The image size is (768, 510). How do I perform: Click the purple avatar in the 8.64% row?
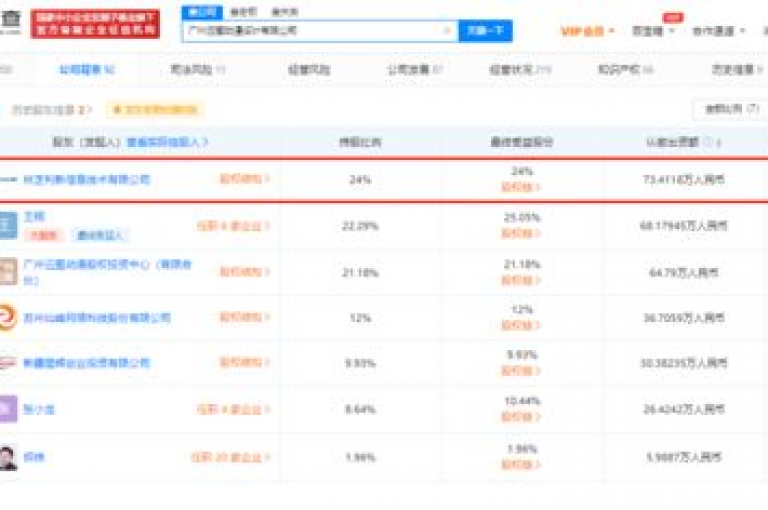[8, 409]
